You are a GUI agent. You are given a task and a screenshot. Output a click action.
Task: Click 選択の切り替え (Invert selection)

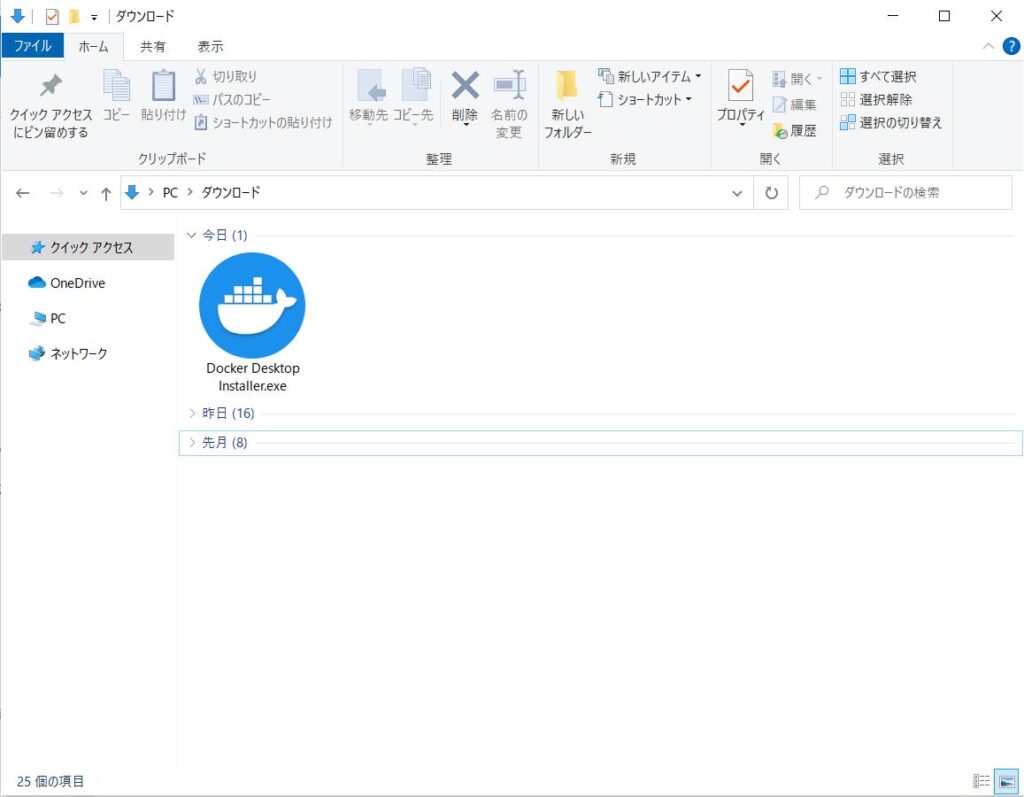pyautogui.click(x=891, y=122)
